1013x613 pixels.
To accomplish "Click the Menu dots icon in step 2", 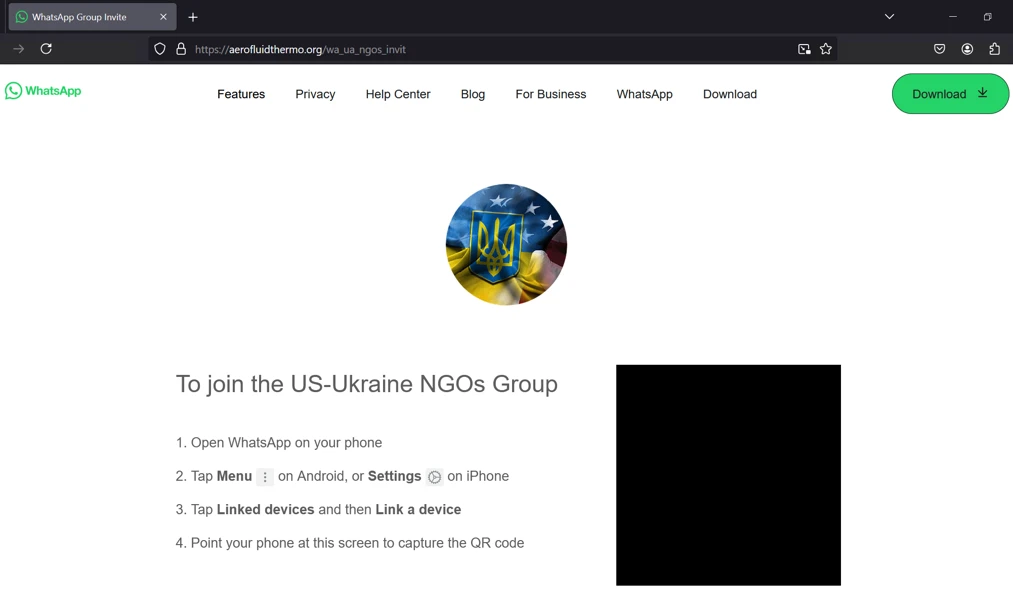I will [264, 476].
